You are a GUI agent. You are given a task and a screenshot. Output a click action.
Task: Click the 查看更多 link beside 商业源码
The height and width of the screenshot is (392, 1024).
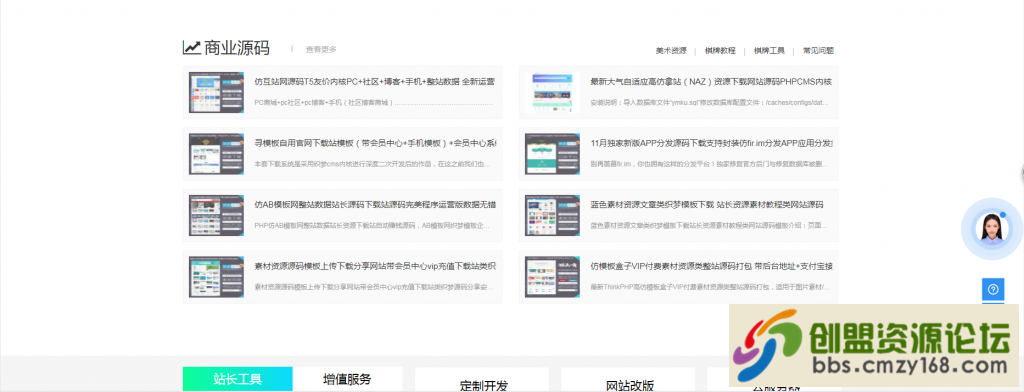click(x=321, y=49)
